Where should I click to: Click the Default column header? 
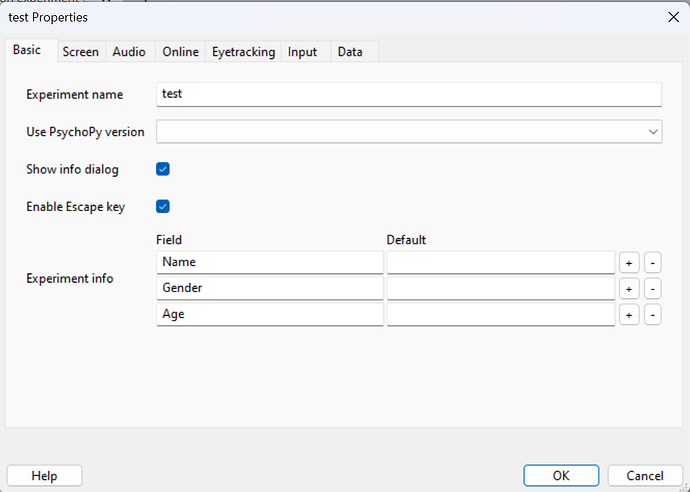click(406, 240)
